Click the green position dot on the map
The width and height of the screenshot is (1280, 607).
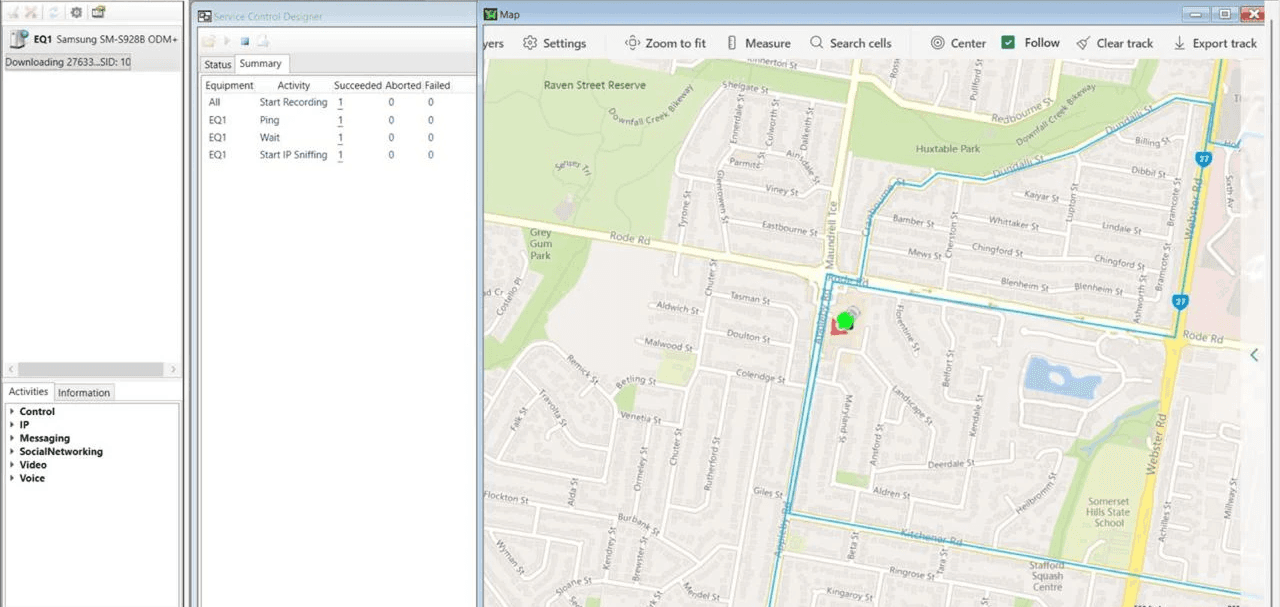[845, 321]
